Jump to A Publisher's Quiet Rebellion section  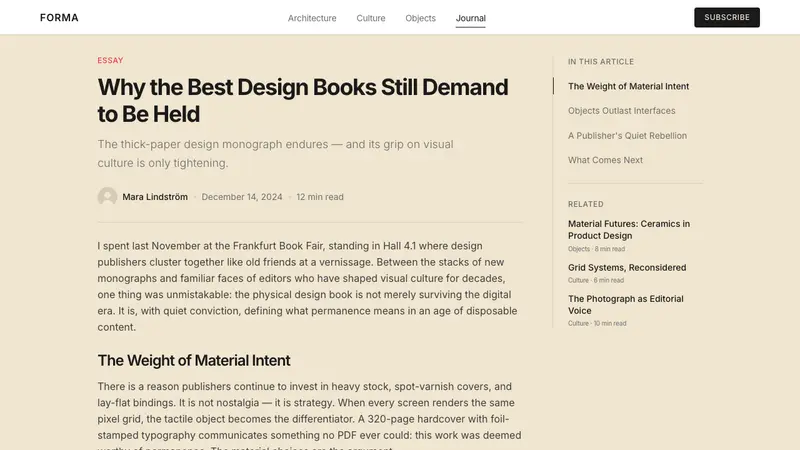pos(627,136)
